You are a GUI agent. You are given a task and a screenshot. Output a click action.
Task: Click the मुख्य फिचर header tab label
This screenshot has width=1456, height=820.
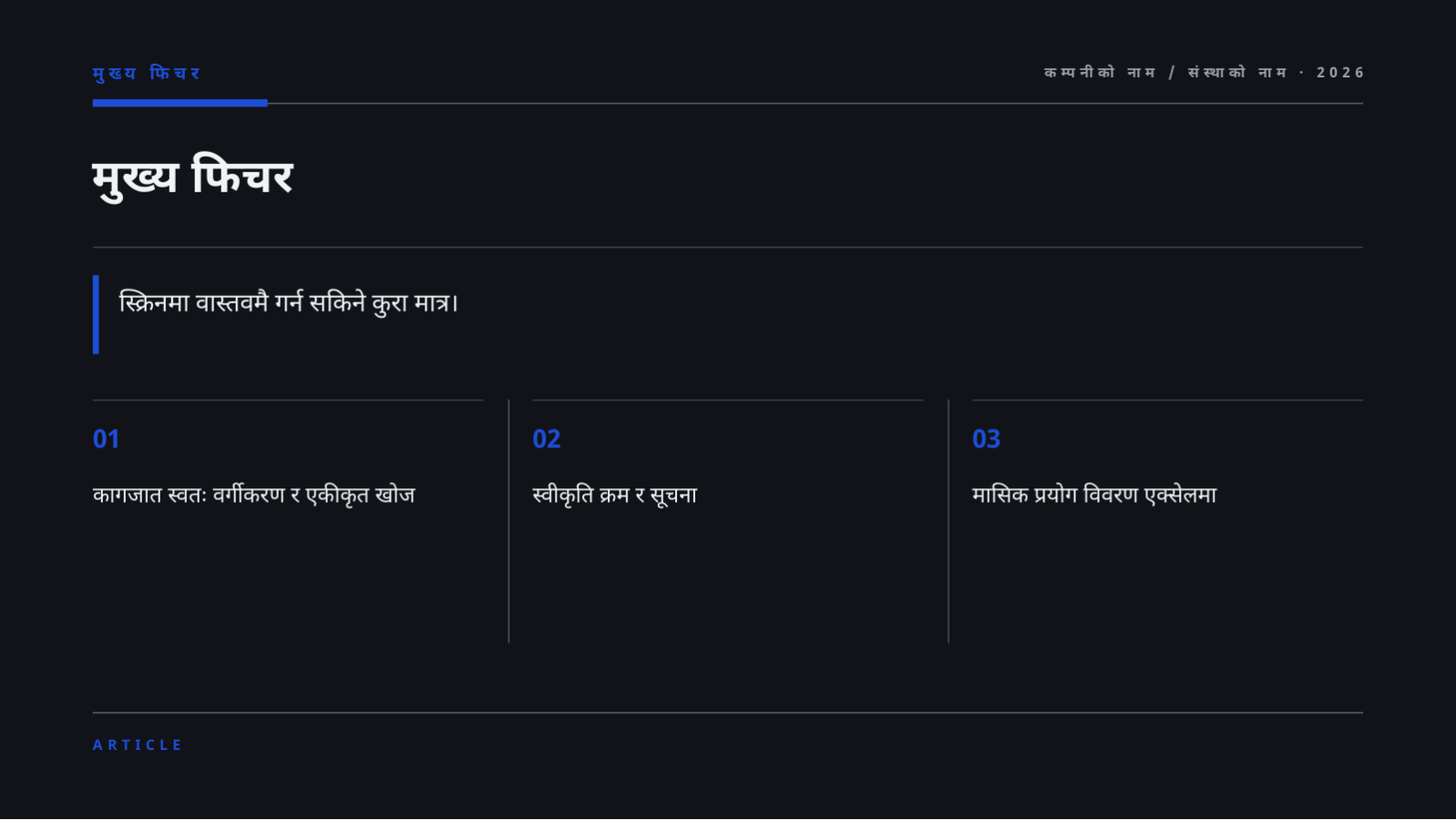click(x=146, y=73)
